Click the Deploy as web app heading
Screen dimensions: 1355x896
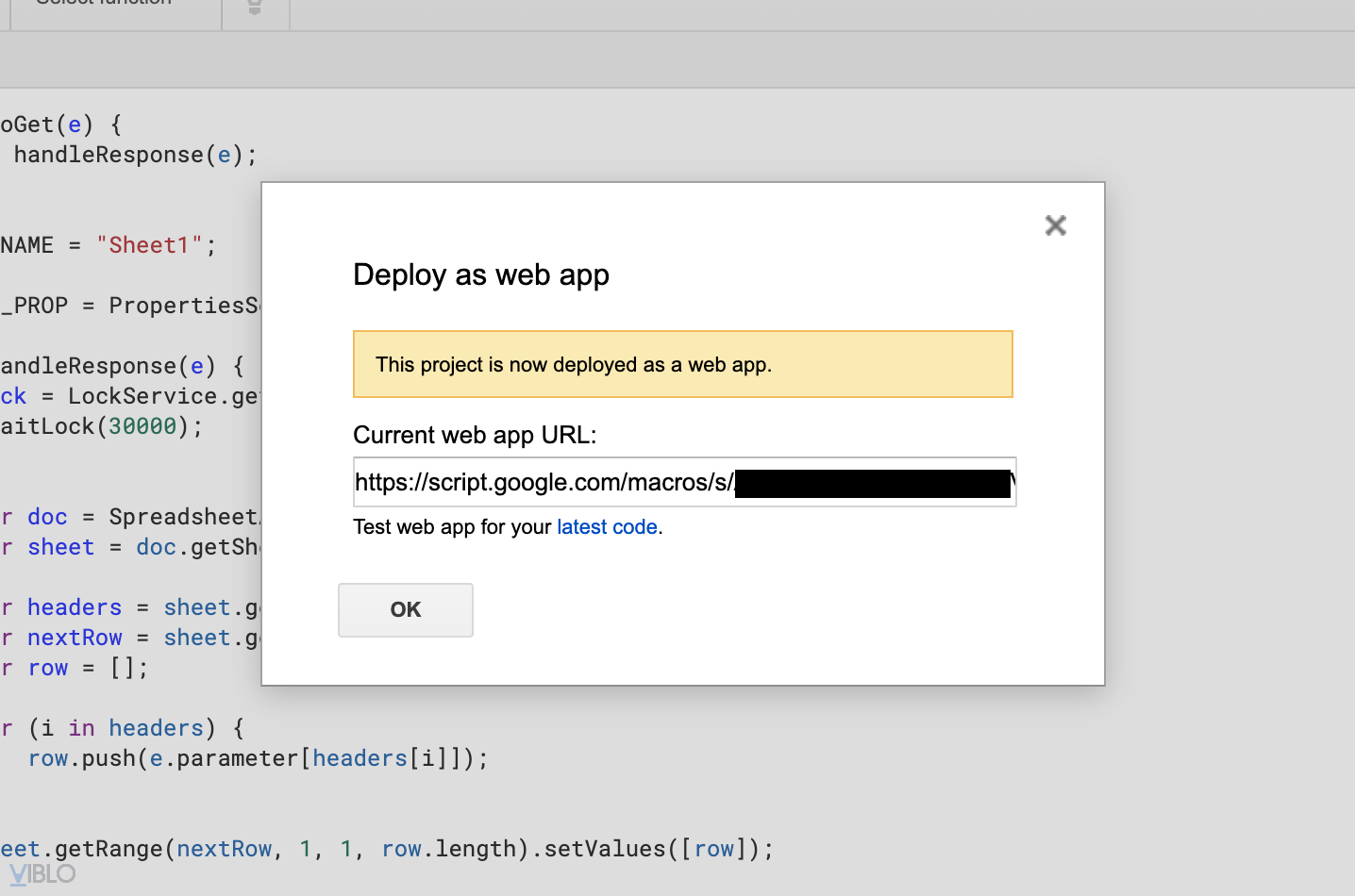[x=481, y=275]
